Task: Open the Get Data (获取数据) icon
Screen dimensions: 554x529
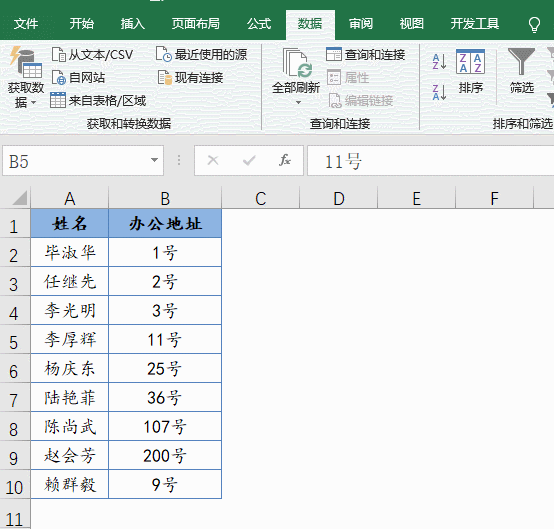Action: [x=26, y=62]
